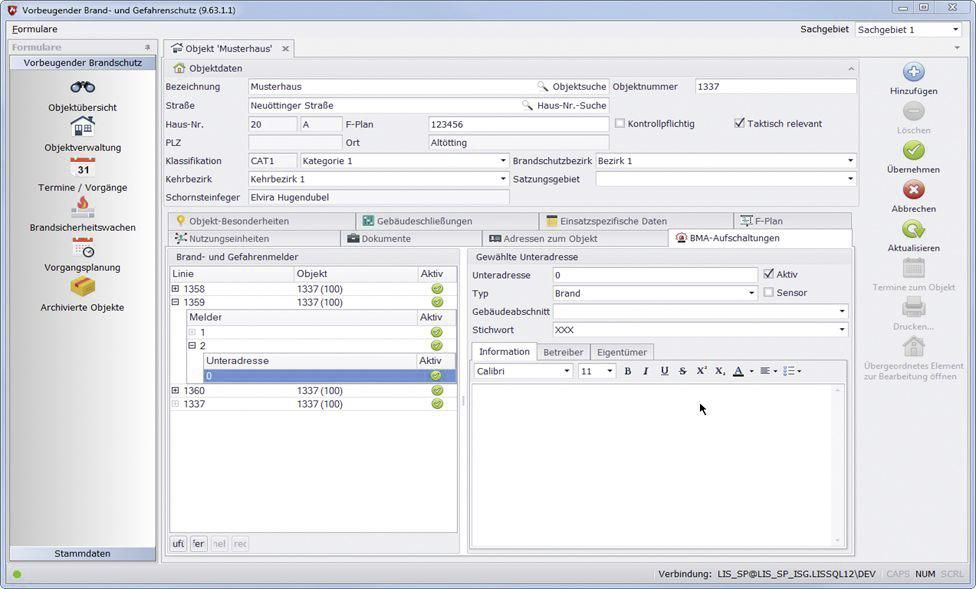
Task: Click the red Abbrechen icon
Action: click(x=913, y=190)
